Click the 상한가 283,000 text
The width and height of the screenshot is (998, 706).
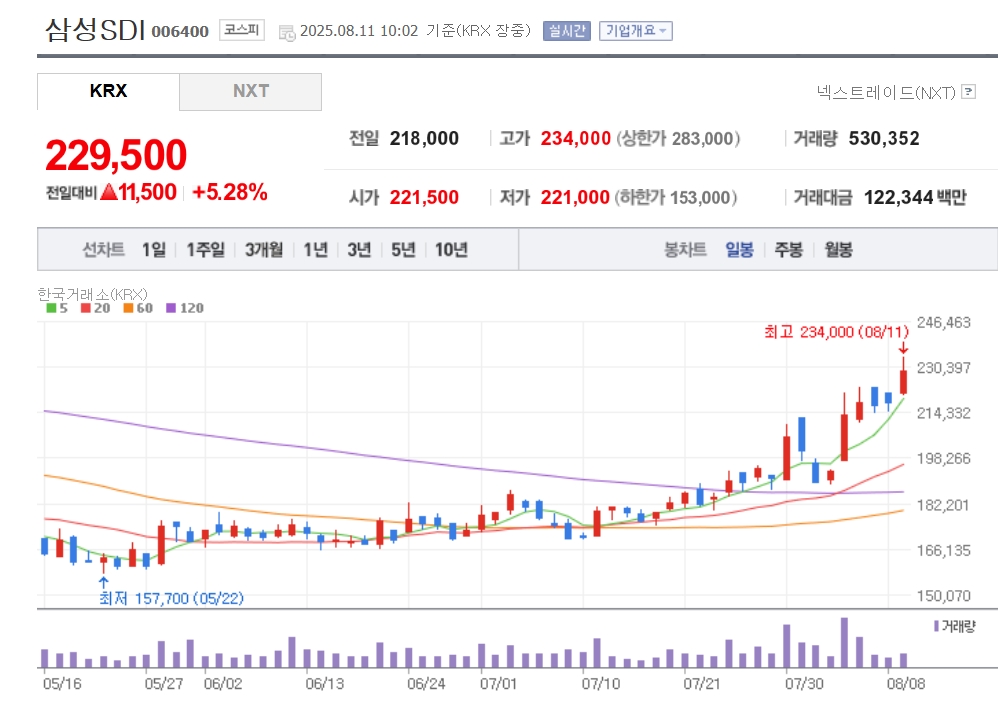pyautogui.click(x=677, y=138)
